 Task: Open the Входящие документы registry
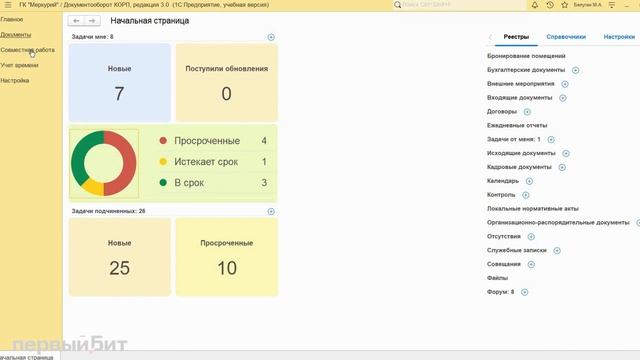pos(519,98)
